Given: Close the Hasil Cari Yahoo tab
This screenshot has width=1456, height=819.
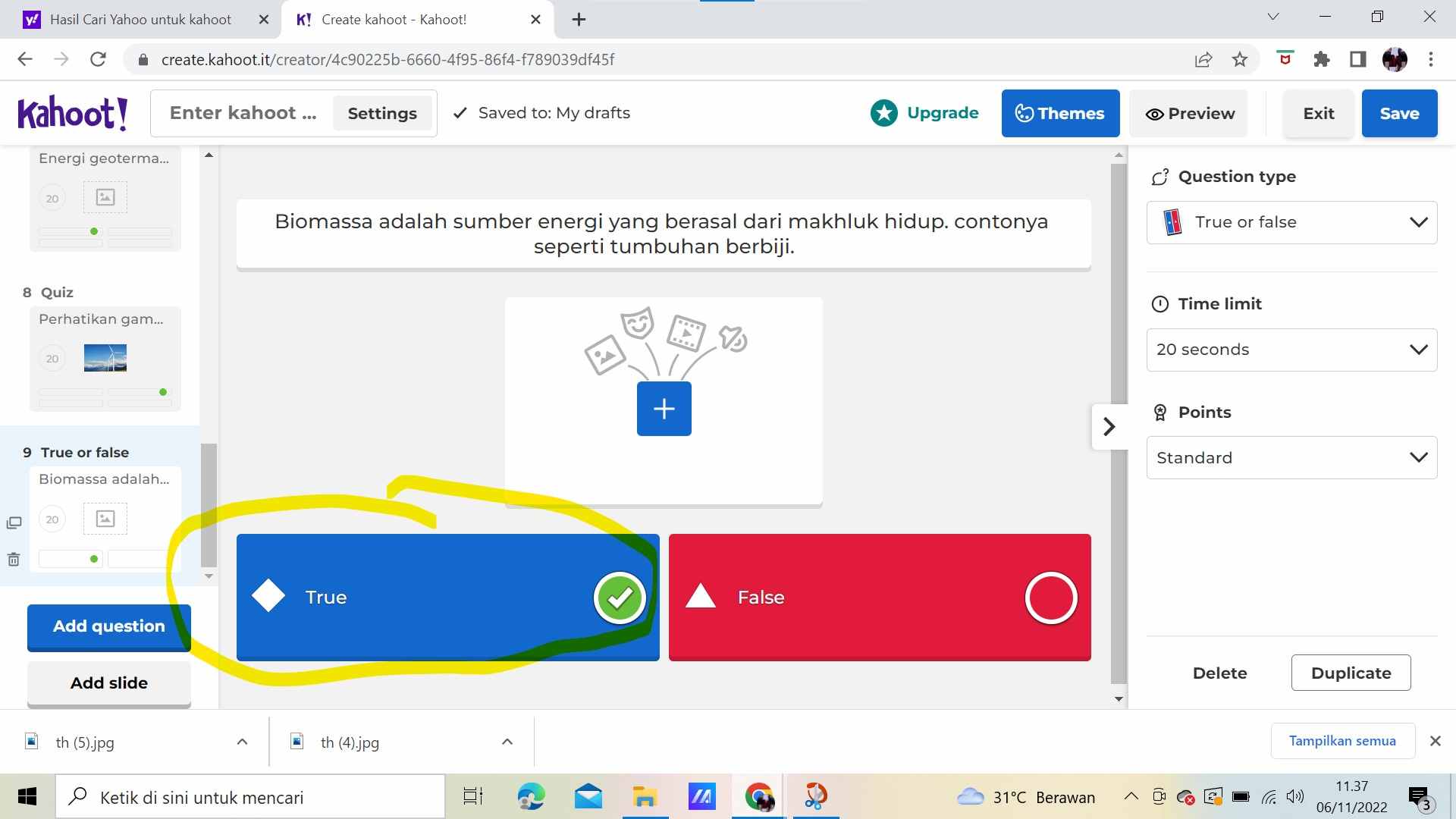Looking at the screenshot, I should (264, 20).
